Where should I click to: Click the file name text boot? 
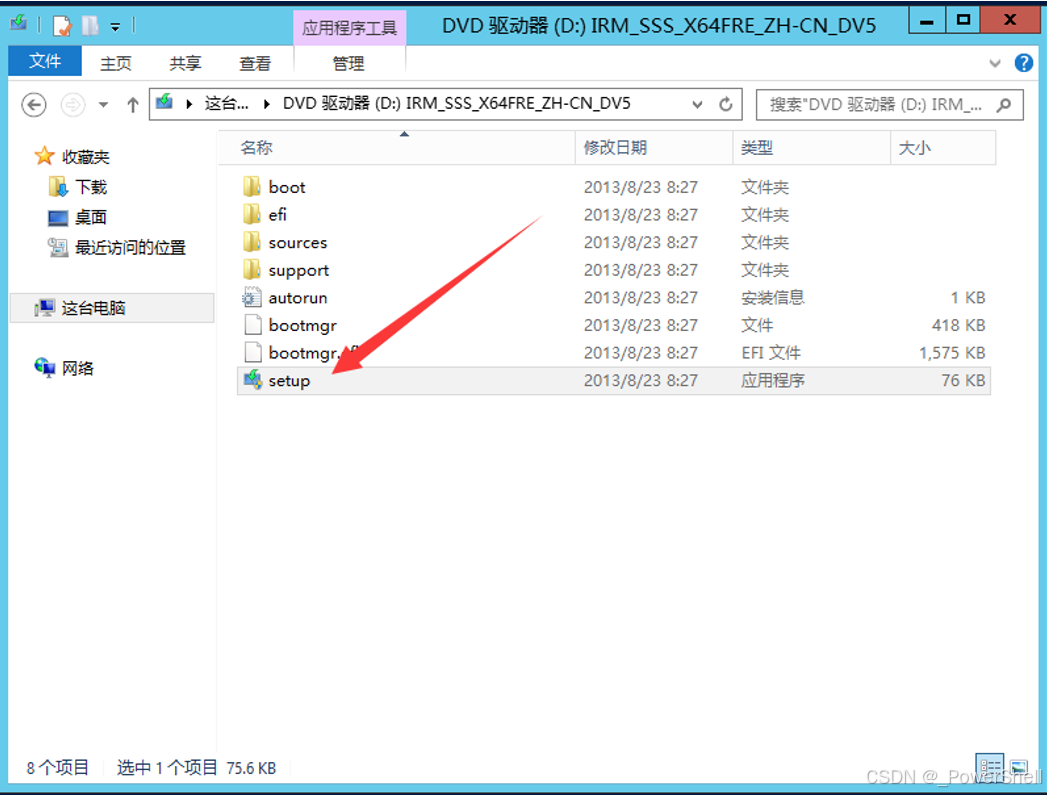[287, 188]
